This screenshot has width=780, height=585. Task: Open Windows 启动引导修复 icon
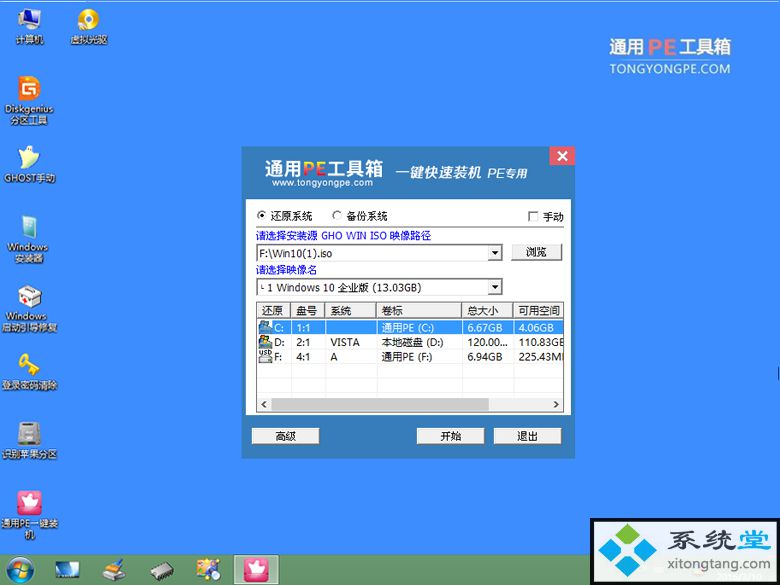[x=29, y=308]
